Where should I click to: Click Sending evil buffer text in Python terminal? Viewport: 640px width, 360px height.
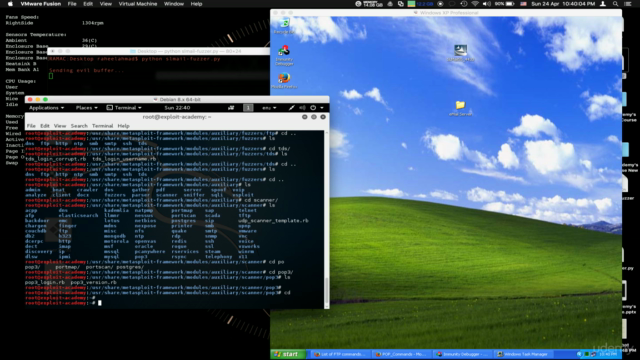[86, 70]
